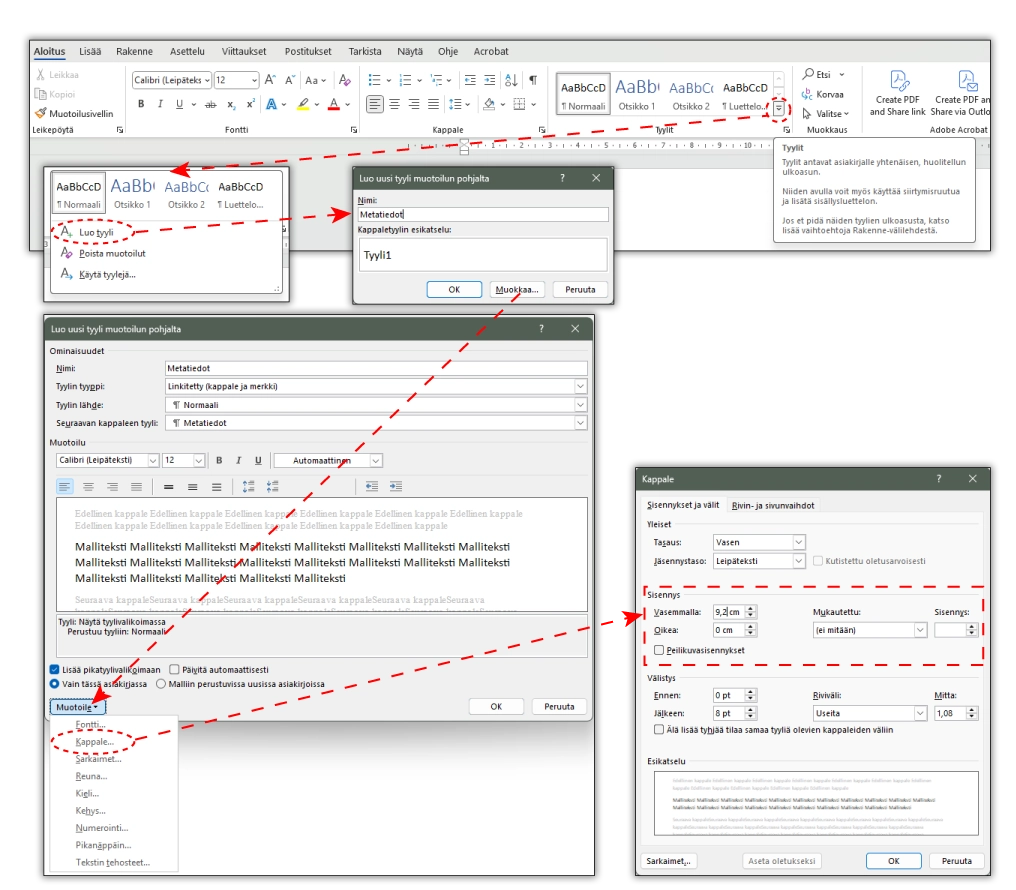Open Lisää ribbon tab
Screen dimensions: 1016x890
click(x=90, y=51)
